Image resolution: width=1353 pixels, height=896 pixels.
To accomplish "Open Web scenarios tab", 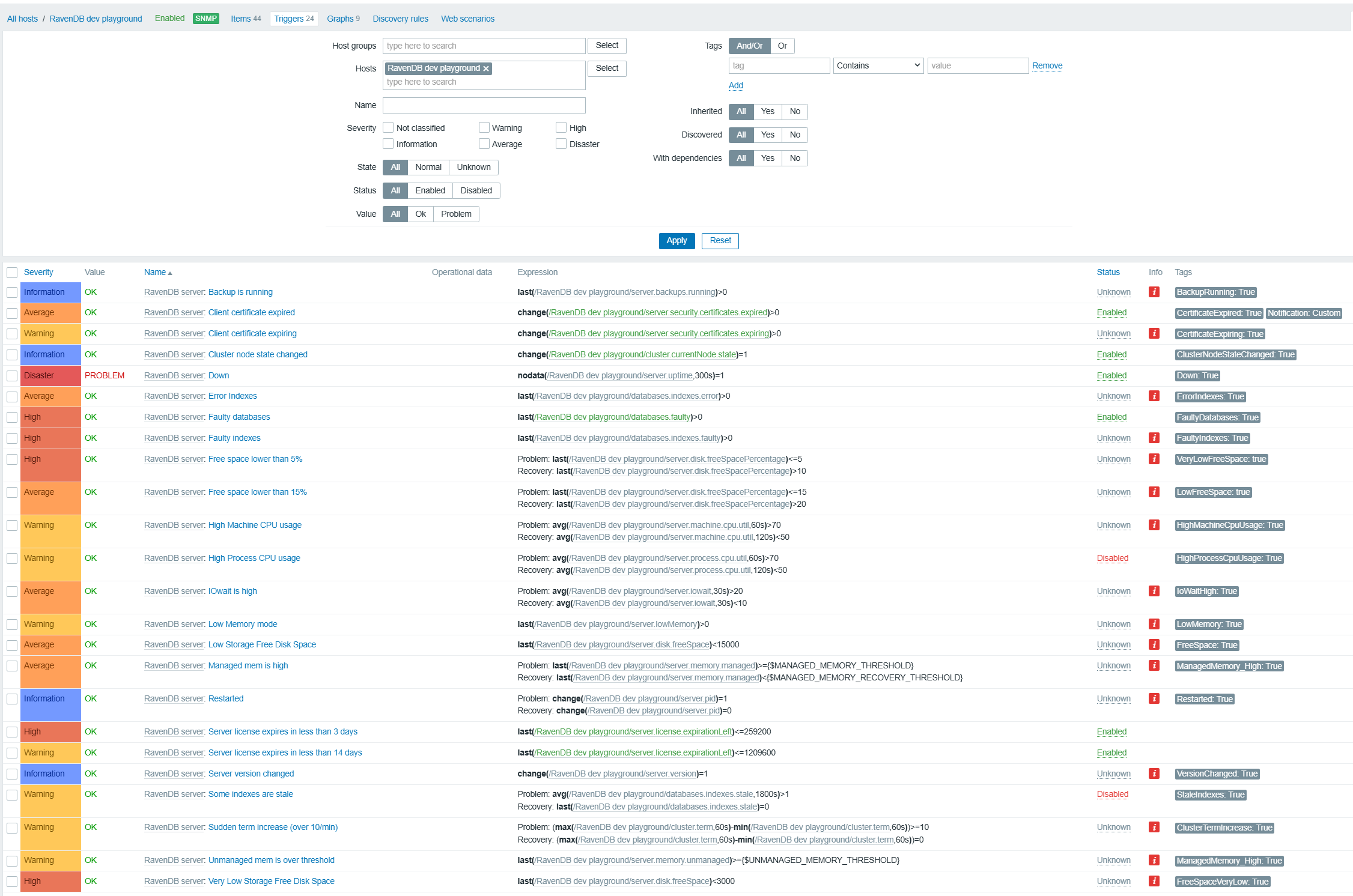I will (467, 19).
